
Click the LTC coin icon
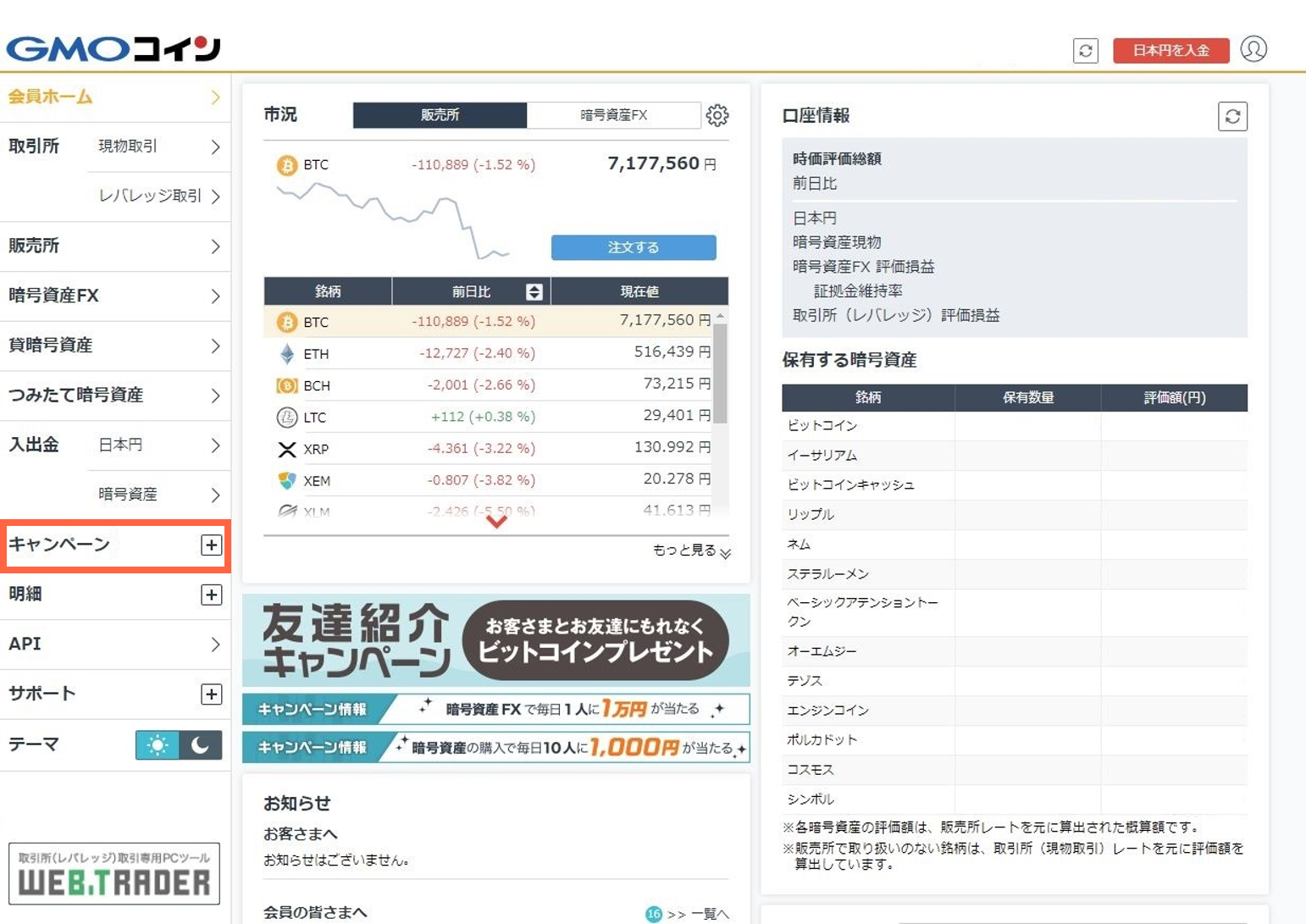click(x=287, y=417)
